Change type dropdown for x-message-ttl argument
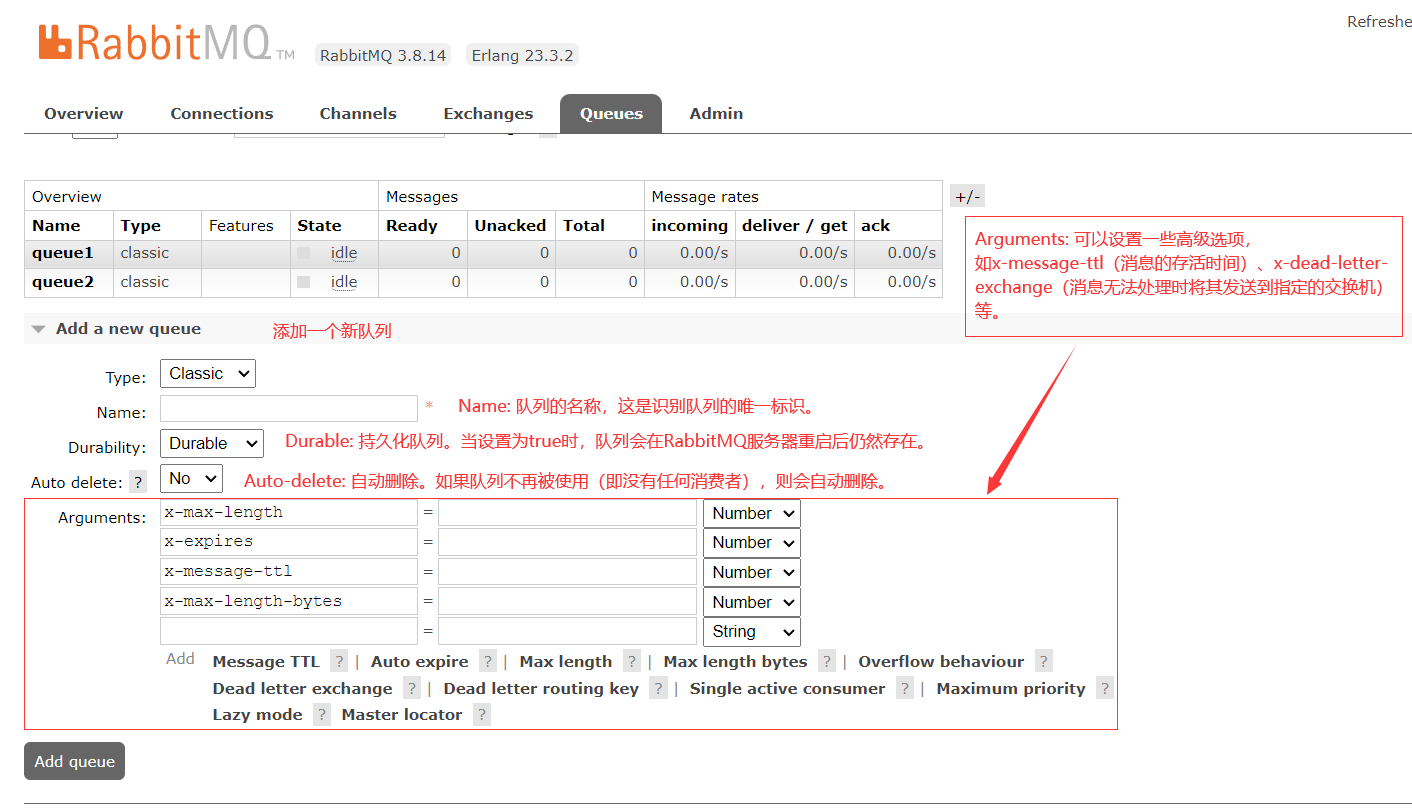The image size is (1412, 809). 752,573
